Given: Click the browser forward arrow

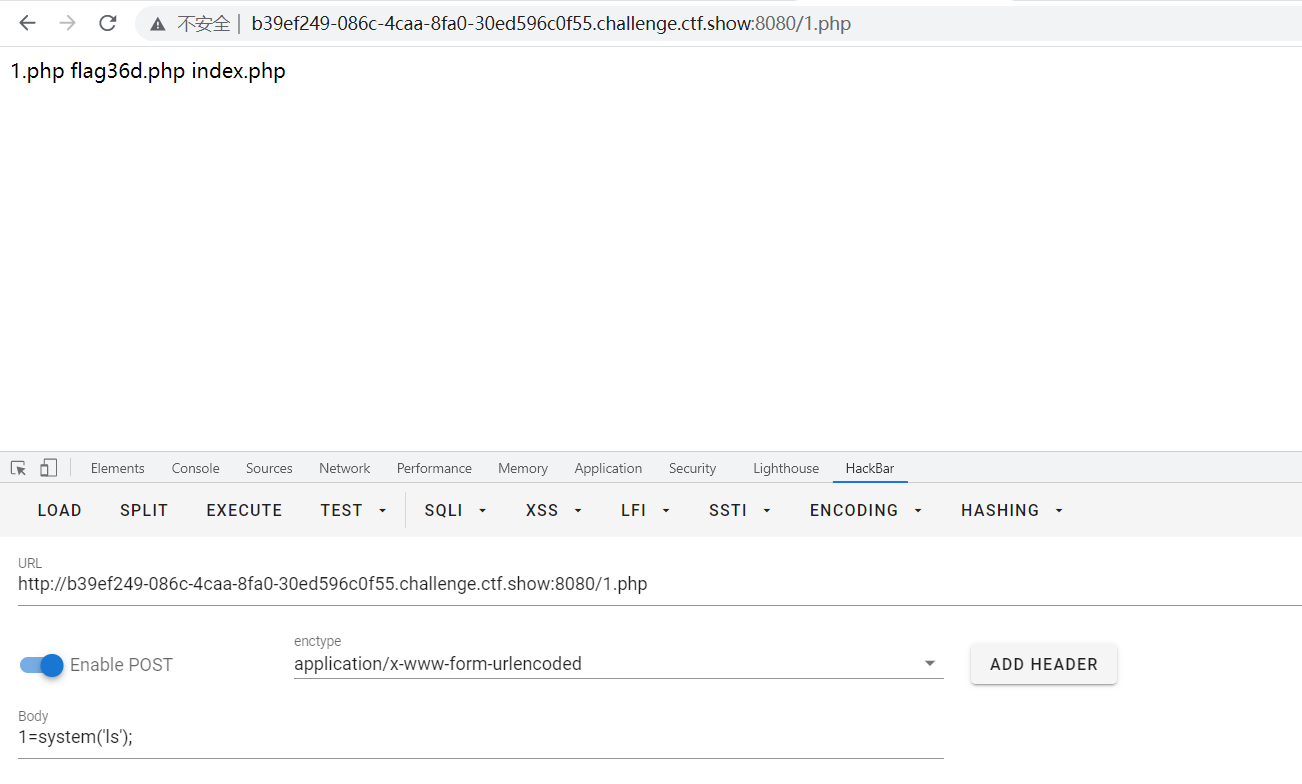Looking at the screenshot, I should click(x=67, y=23).
